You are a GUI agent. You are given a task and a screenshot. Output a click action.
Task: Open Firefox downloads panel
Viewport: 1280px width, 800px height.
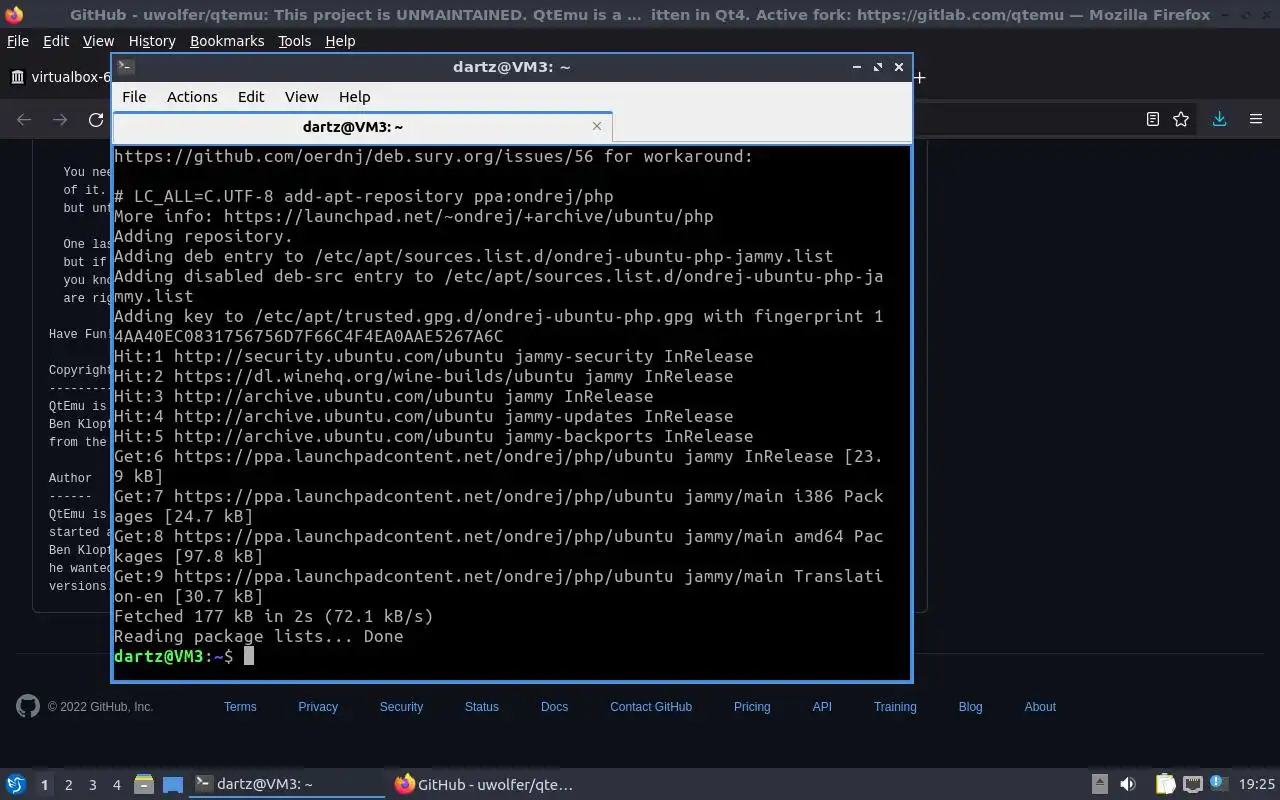(1219, 119)
